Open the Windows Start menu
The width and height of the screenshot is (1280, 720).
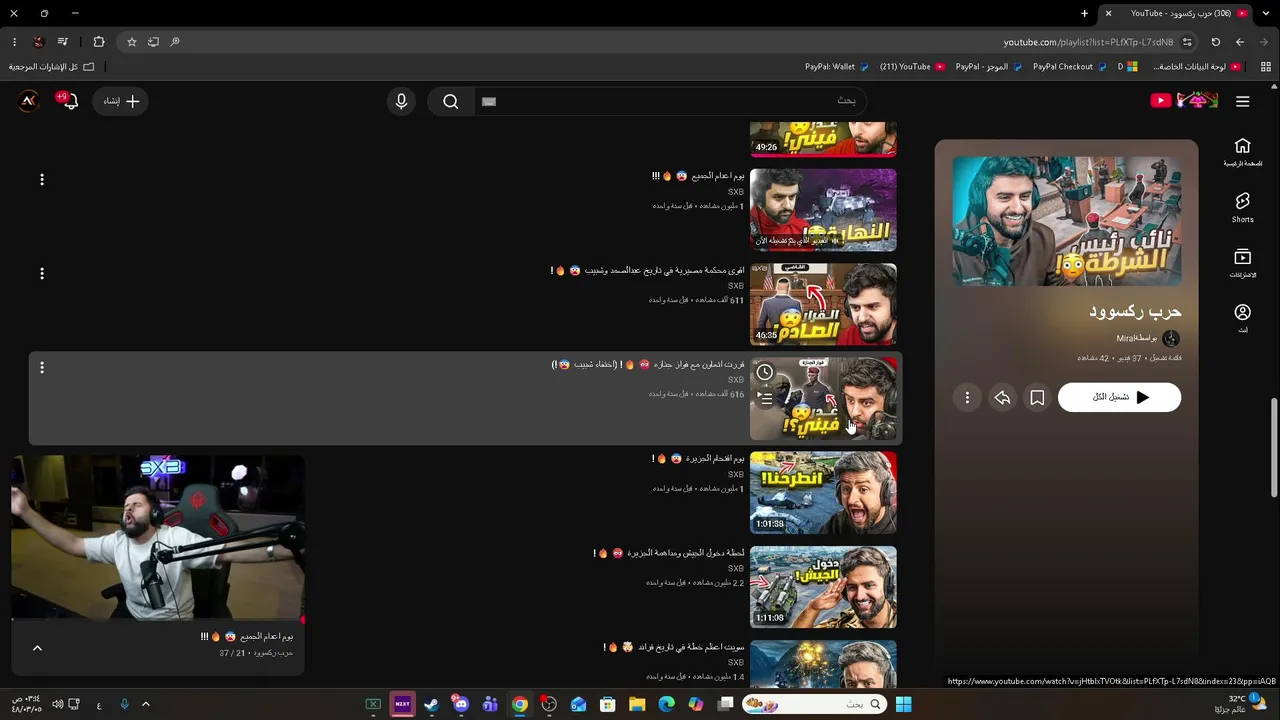(x=903, y=704)
